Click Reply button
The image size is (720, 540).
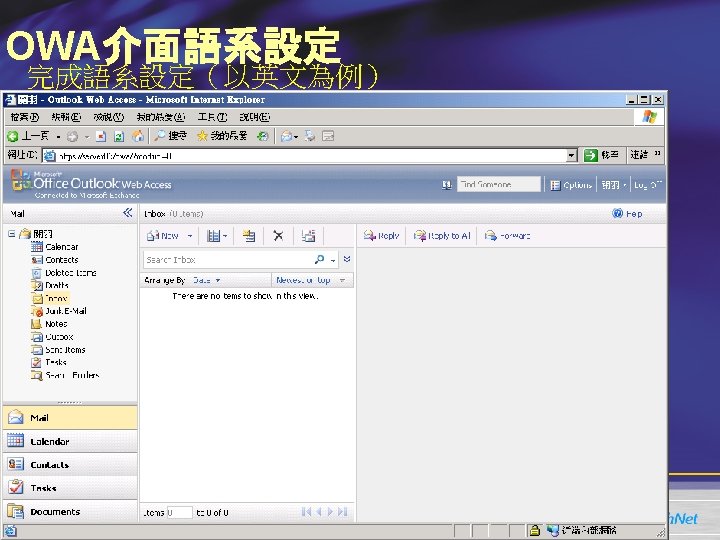point(381,236)
